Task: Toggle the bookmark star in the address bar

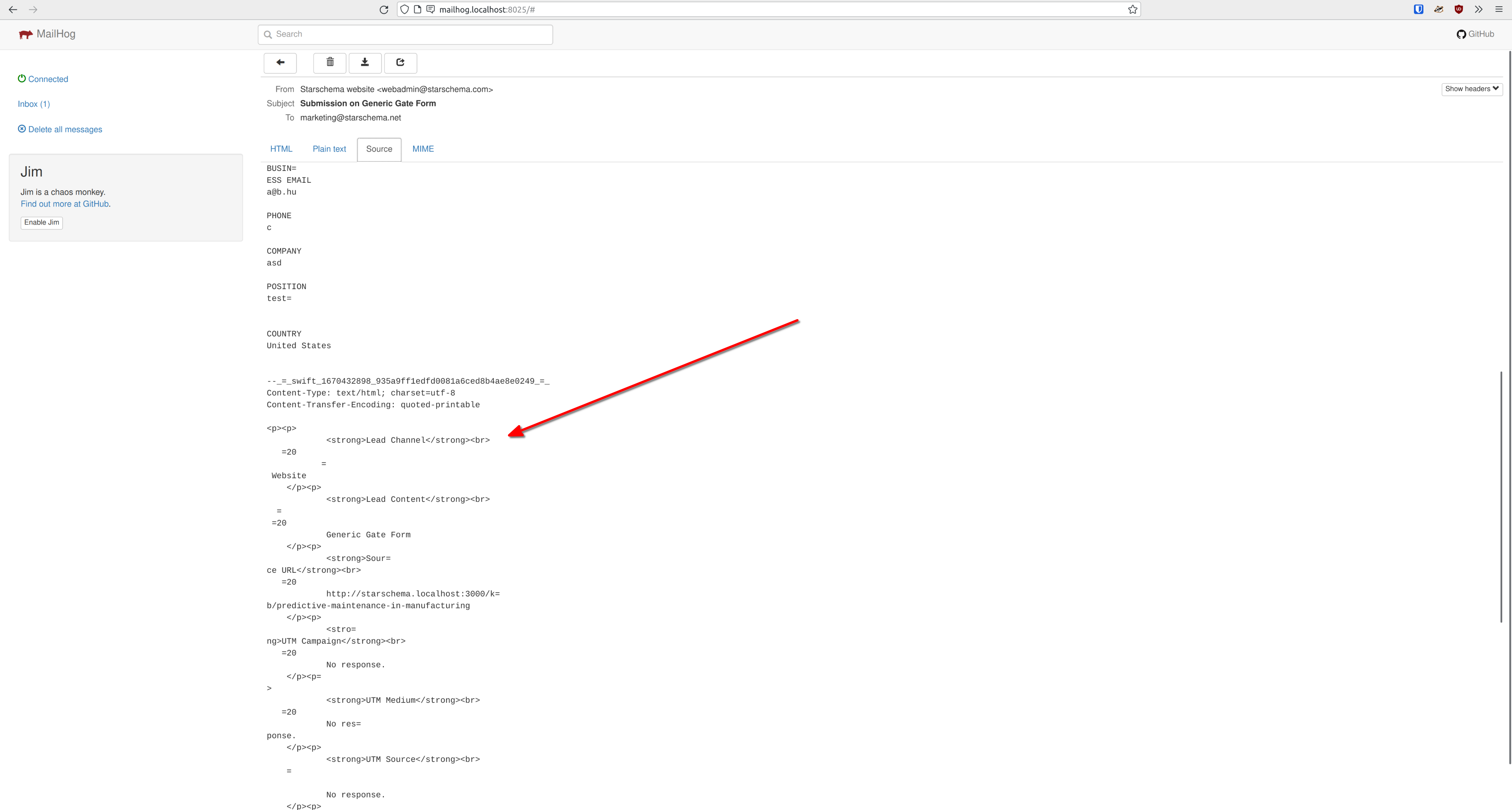Action: click(x=1133, y=9)
